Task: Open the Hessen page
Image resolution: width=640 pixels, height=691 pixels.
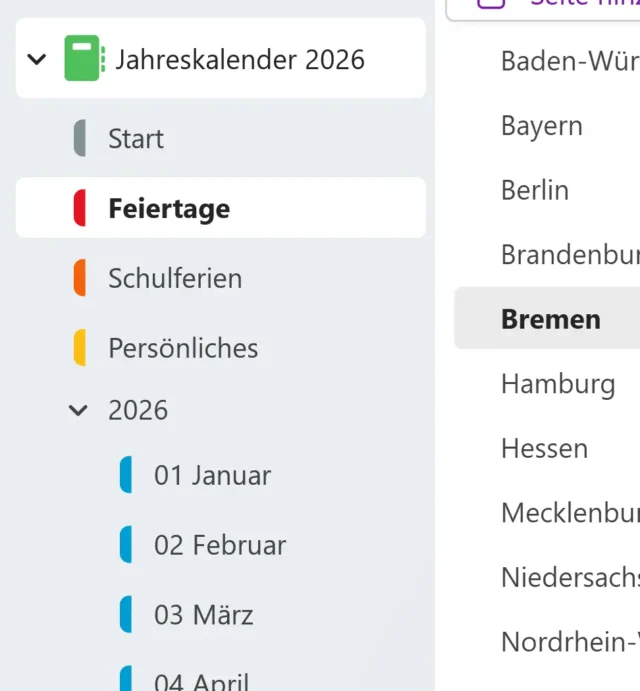Action: pos(546,448)
